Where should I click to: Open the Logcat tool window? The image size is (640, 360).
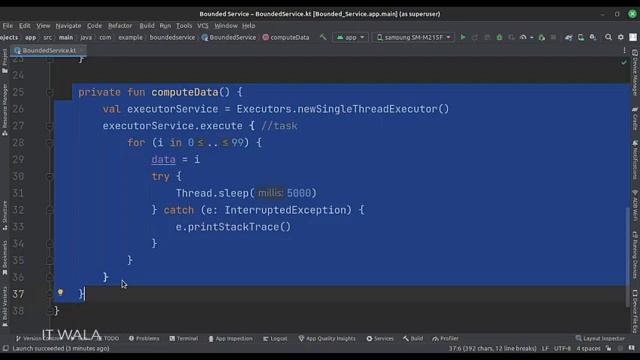click(275, 338)
